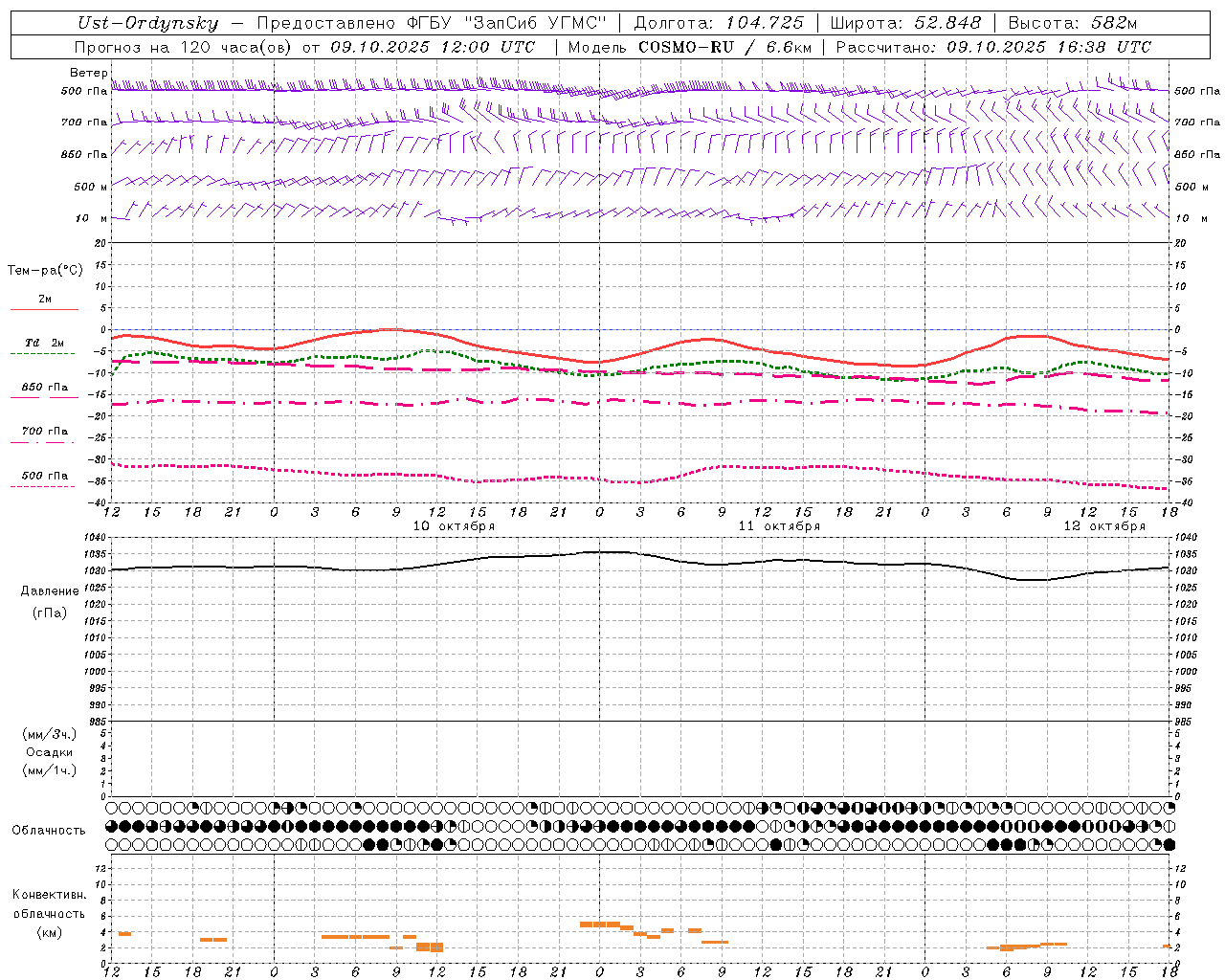Click the '(км)' unit label under convective cloudiness
Viewport: 1225px width, 980px height.
(x=50, y=932)
